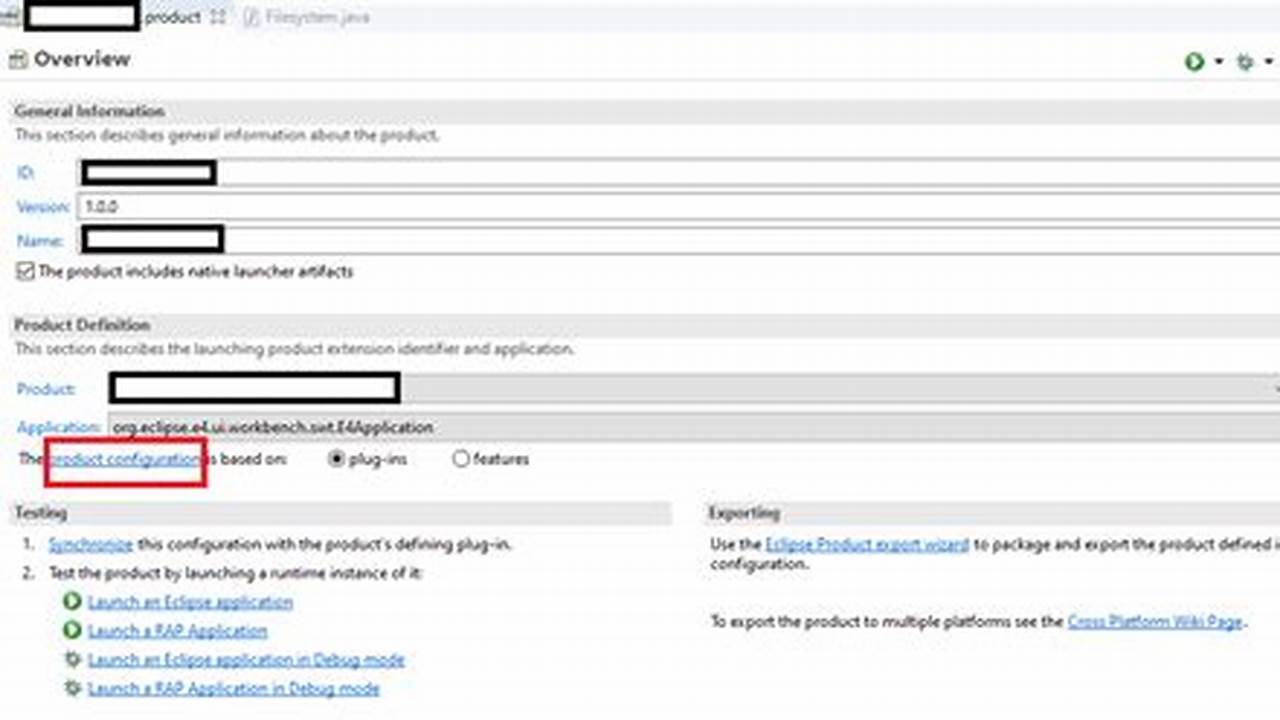This screenshot has width=1280, height=720.
Task: Click the Filesystem.java file icon
Action: 252,16
